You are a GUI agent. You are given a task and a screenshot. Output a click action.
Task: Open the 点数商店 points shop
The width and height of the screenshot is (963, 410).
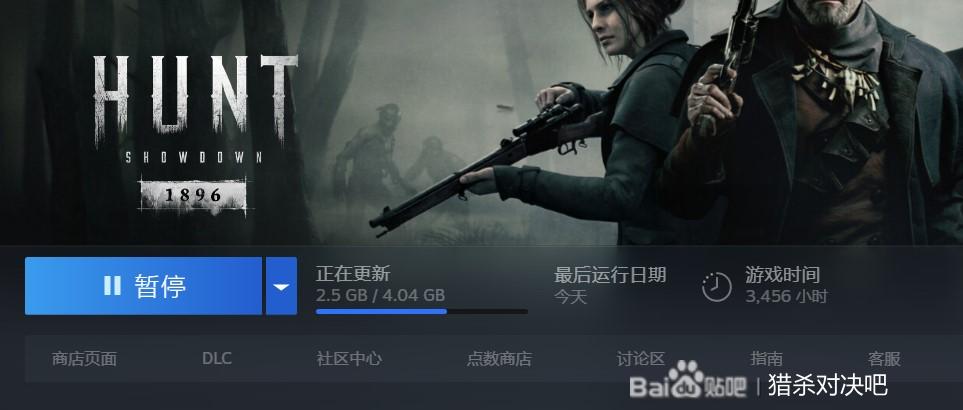point(499,358)
